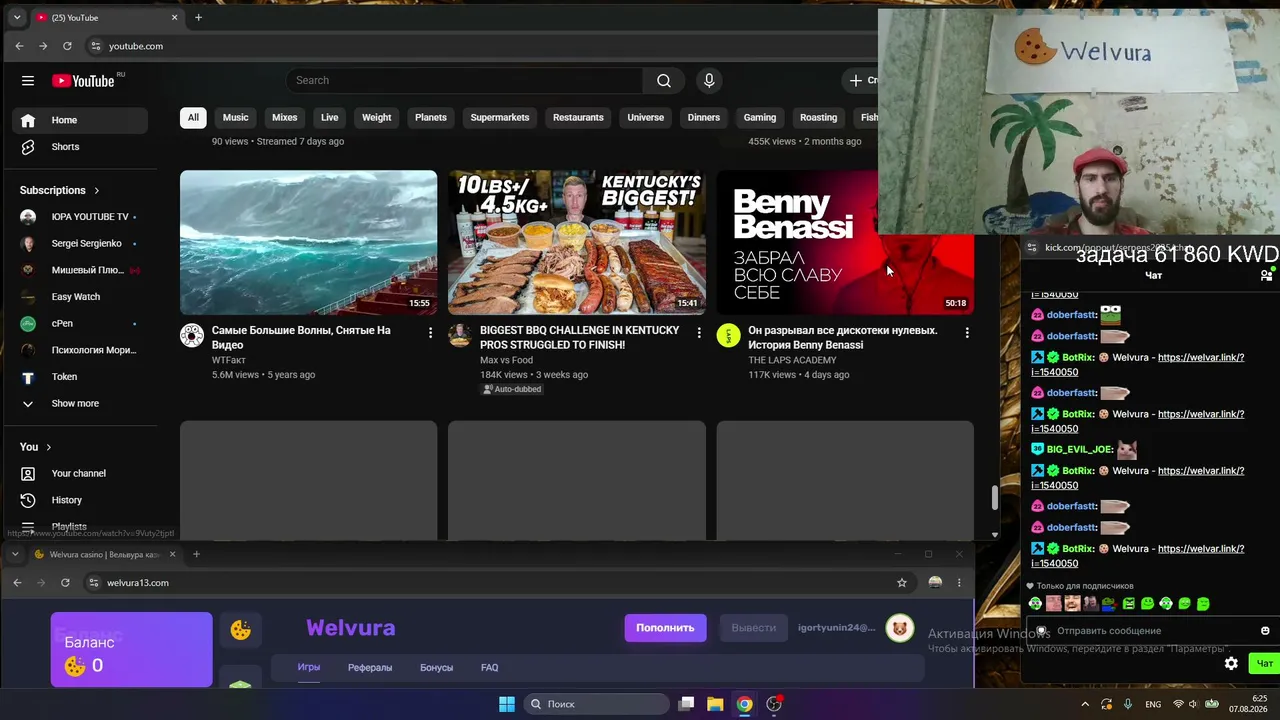The image size is (1280, 720).
Task: Go to the YouTube logo home link
Action: pyautogui.click(x=83, y=81)
